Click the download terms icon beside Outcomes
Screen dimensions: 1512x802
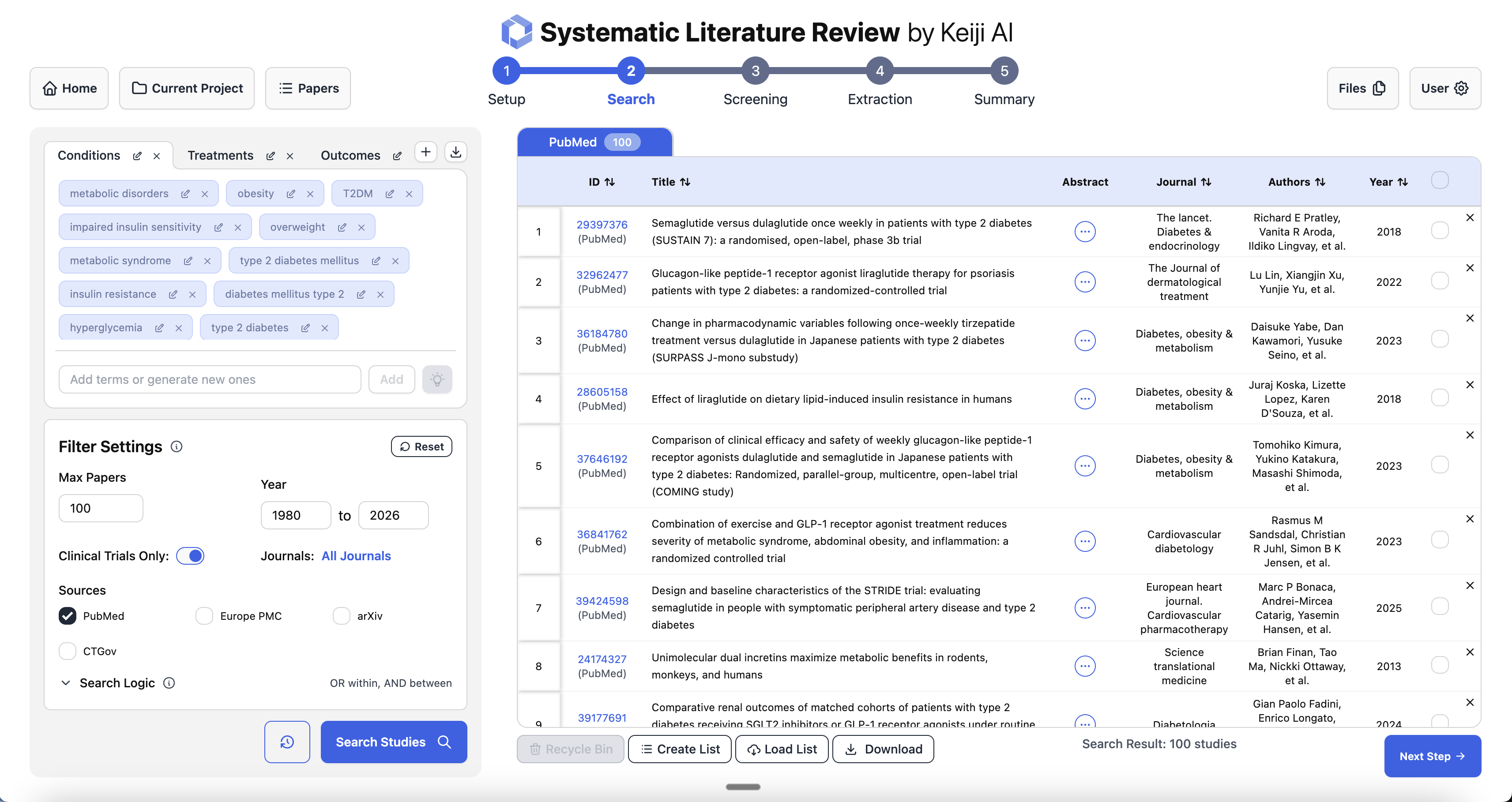[455, 152]
